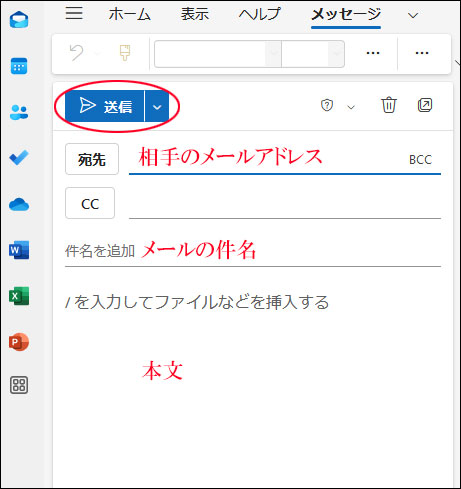
Task: Open OneDrive cloud icon
Action: click(19, 204)
